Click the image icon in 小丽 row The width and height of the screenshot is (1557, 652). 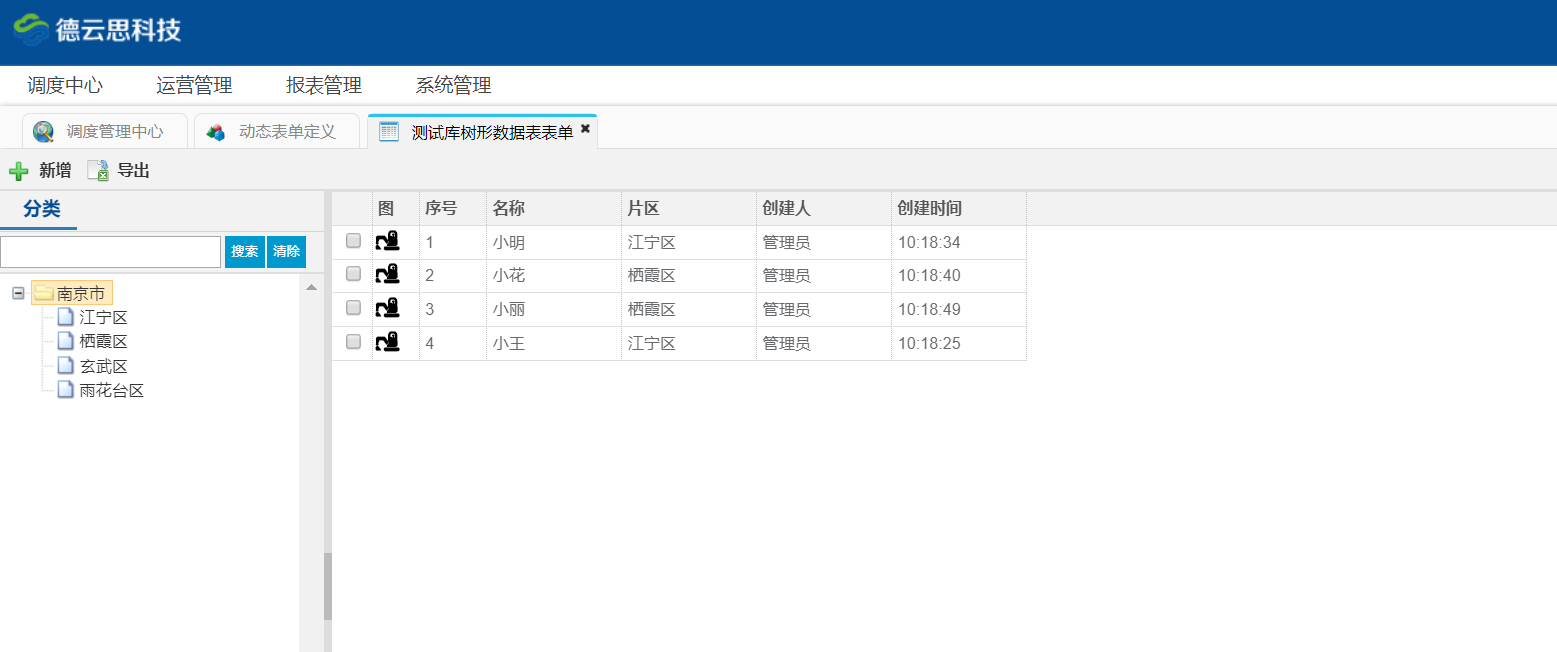pos(387,309)
